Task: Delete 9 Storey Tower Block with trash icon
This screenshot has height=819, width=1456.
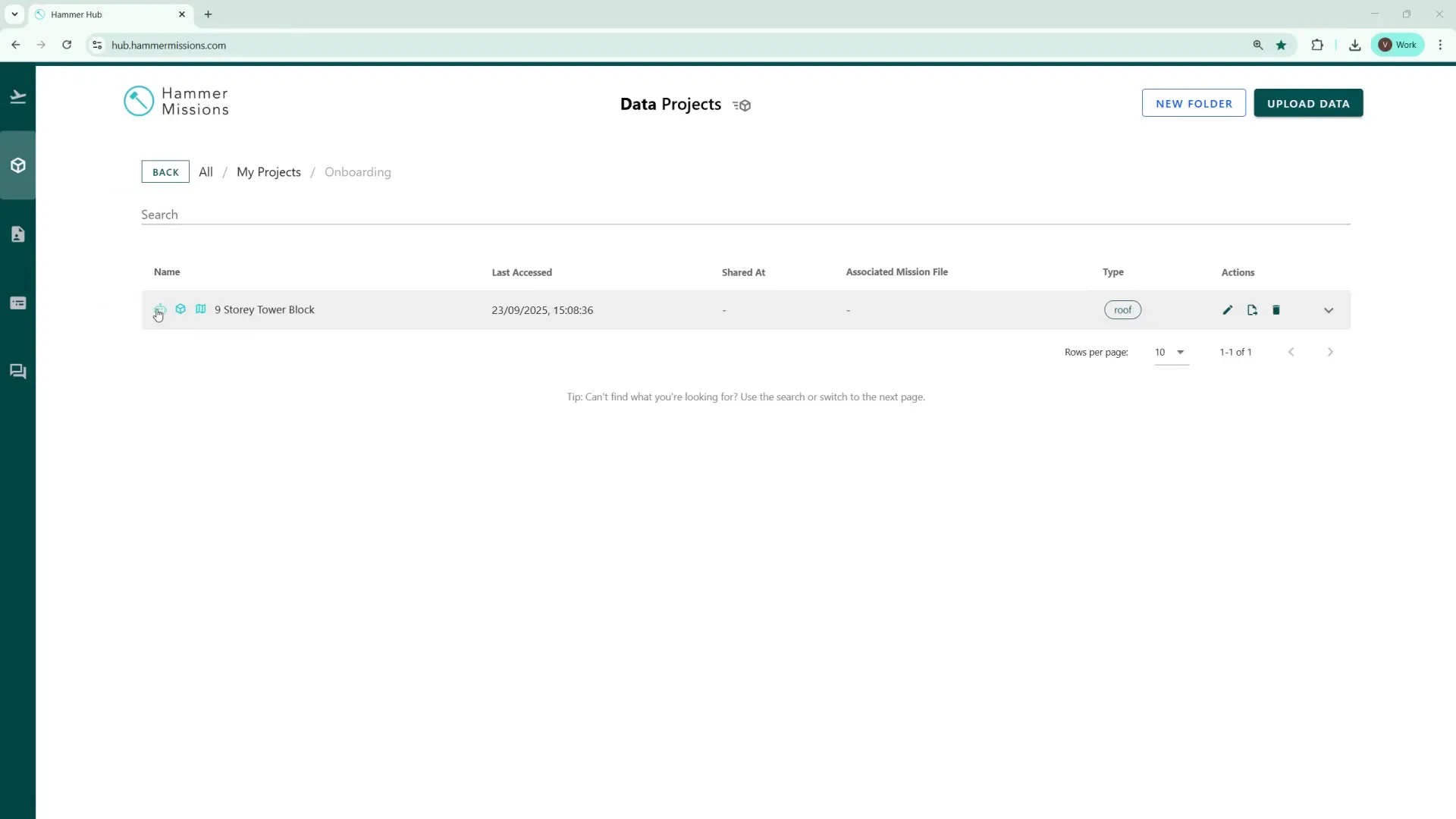Action: click(x=1276, y=310)
